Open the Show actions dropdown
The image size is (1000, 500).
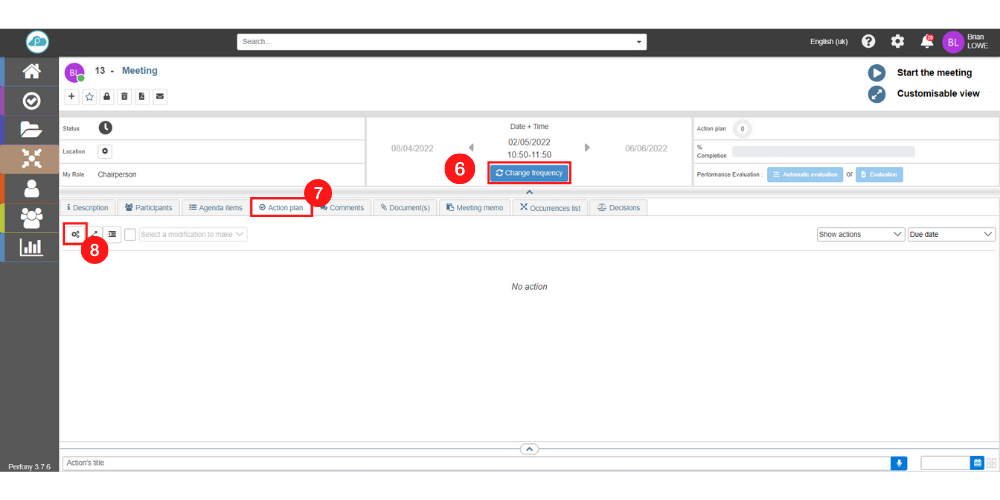[x=860, y=234]
